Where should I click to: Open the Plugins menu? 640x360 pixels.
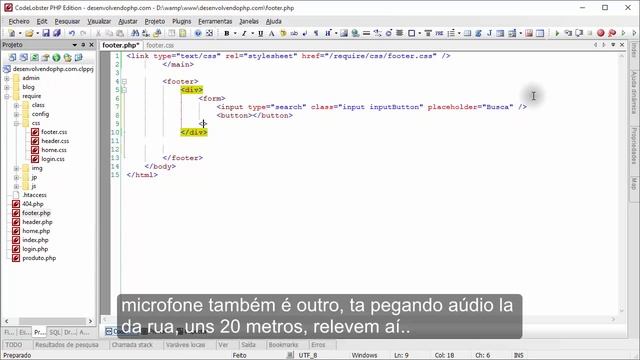[181, 21]
